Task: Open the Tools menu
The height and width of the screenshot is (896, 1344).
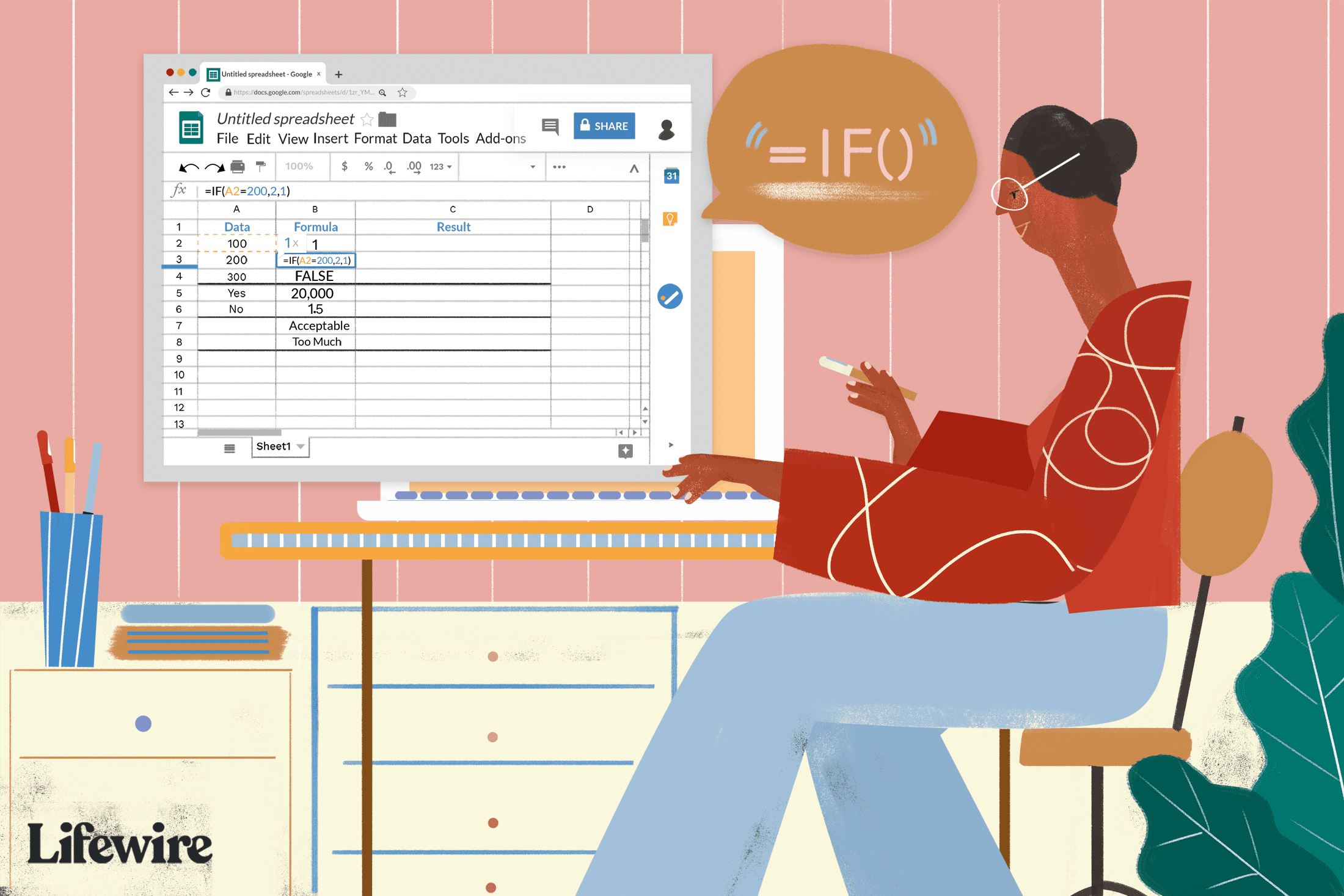Action: [453, 139]
